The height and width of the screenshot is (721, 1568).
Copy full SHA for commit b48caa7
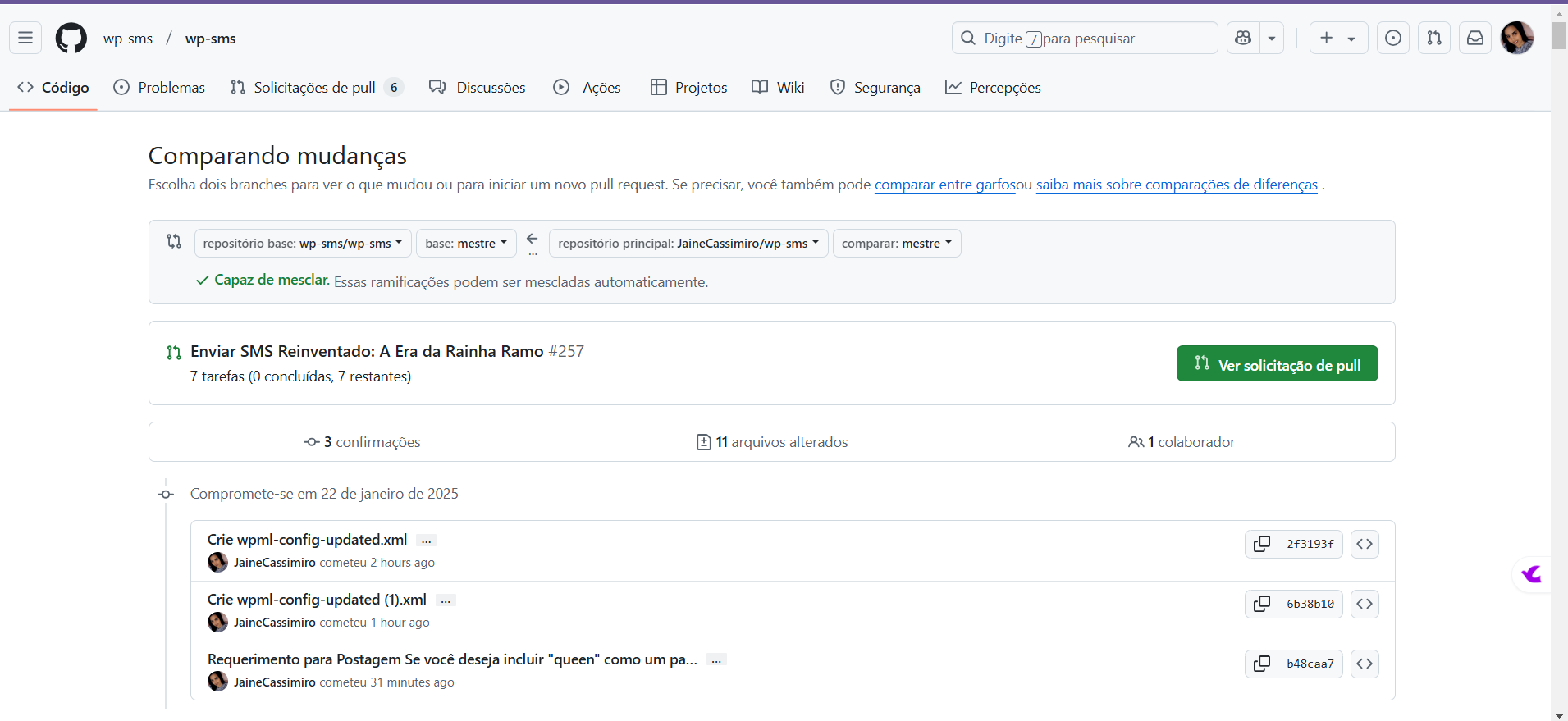(x=1261, y=664)
